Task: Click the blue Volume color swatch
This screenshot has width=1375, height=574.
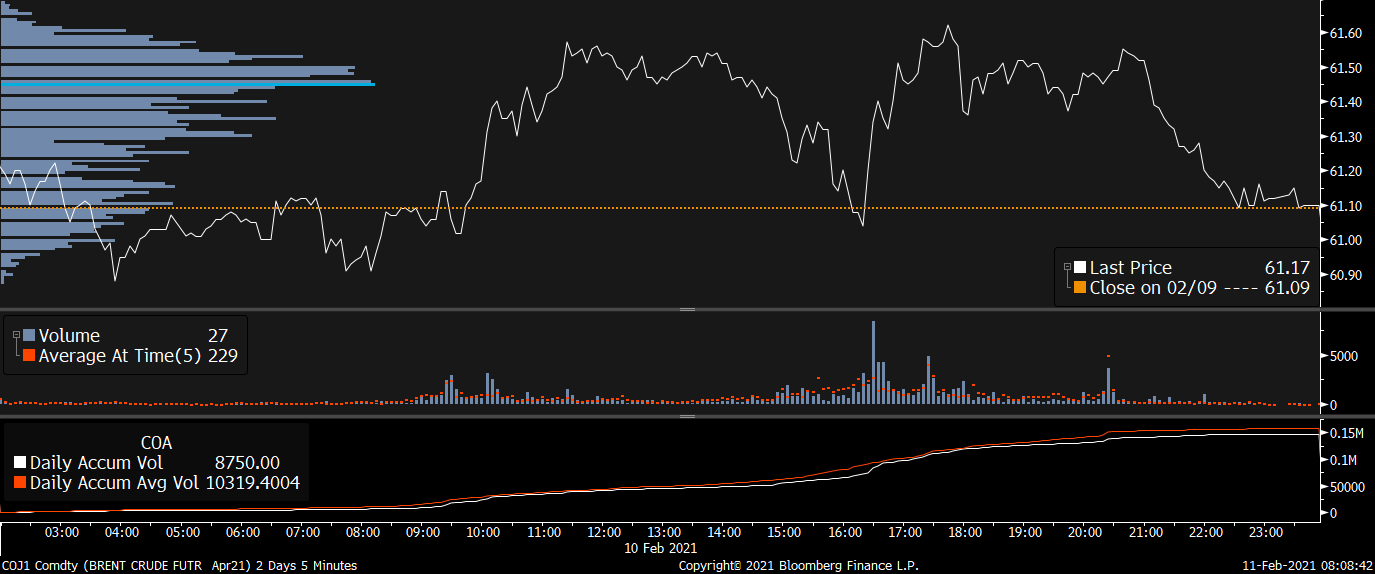Action: pos(28,336)
